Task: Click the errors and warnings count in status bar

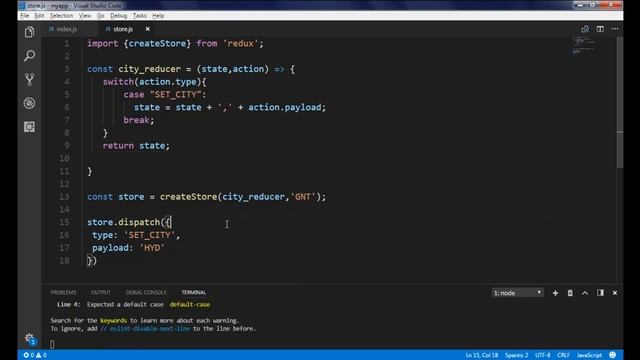Action: pos(35,355)
